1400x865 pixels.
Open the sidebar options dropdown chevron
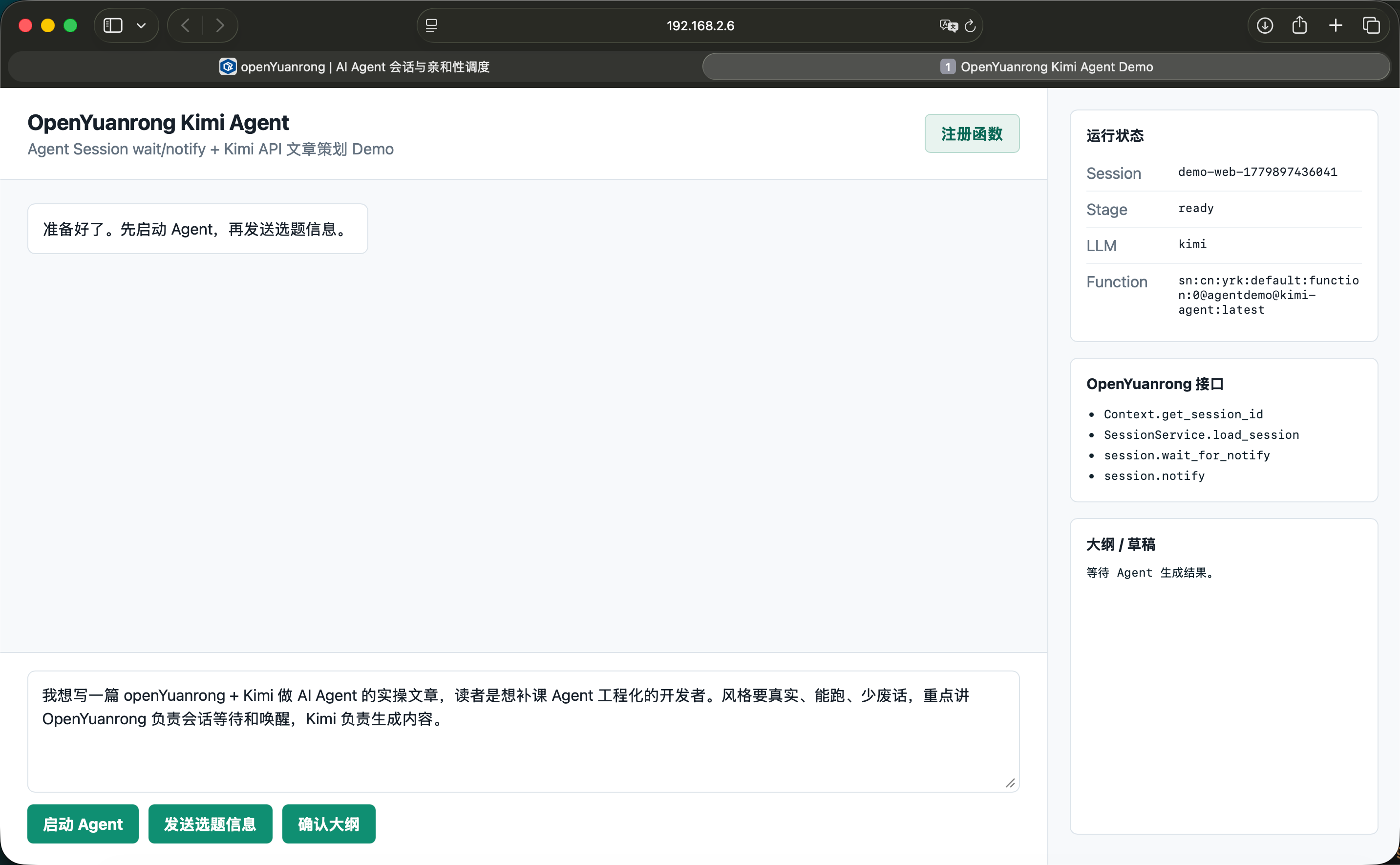click(x=141, y=26)
